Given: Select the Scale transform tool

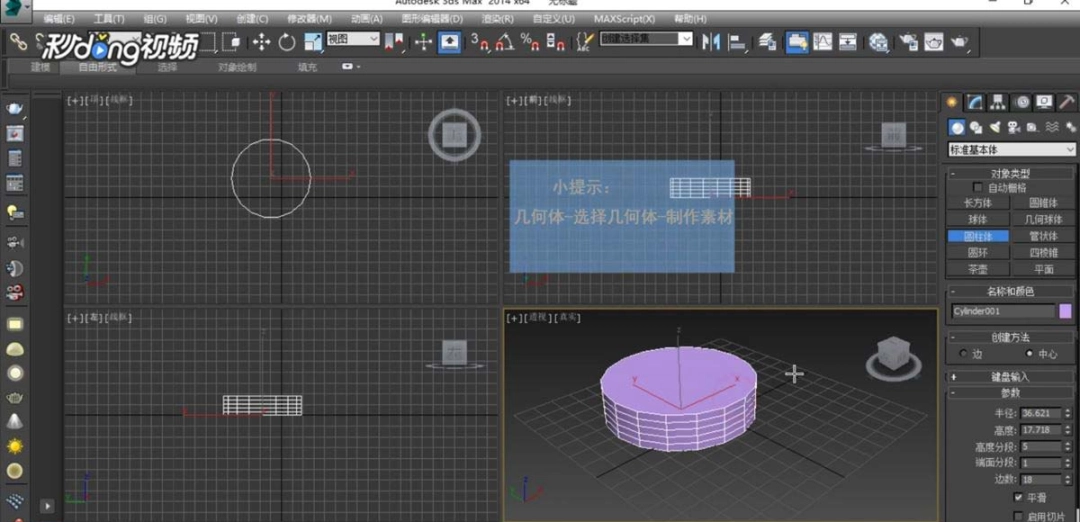Looking at the screenshot, I should (x=313, y=43).
